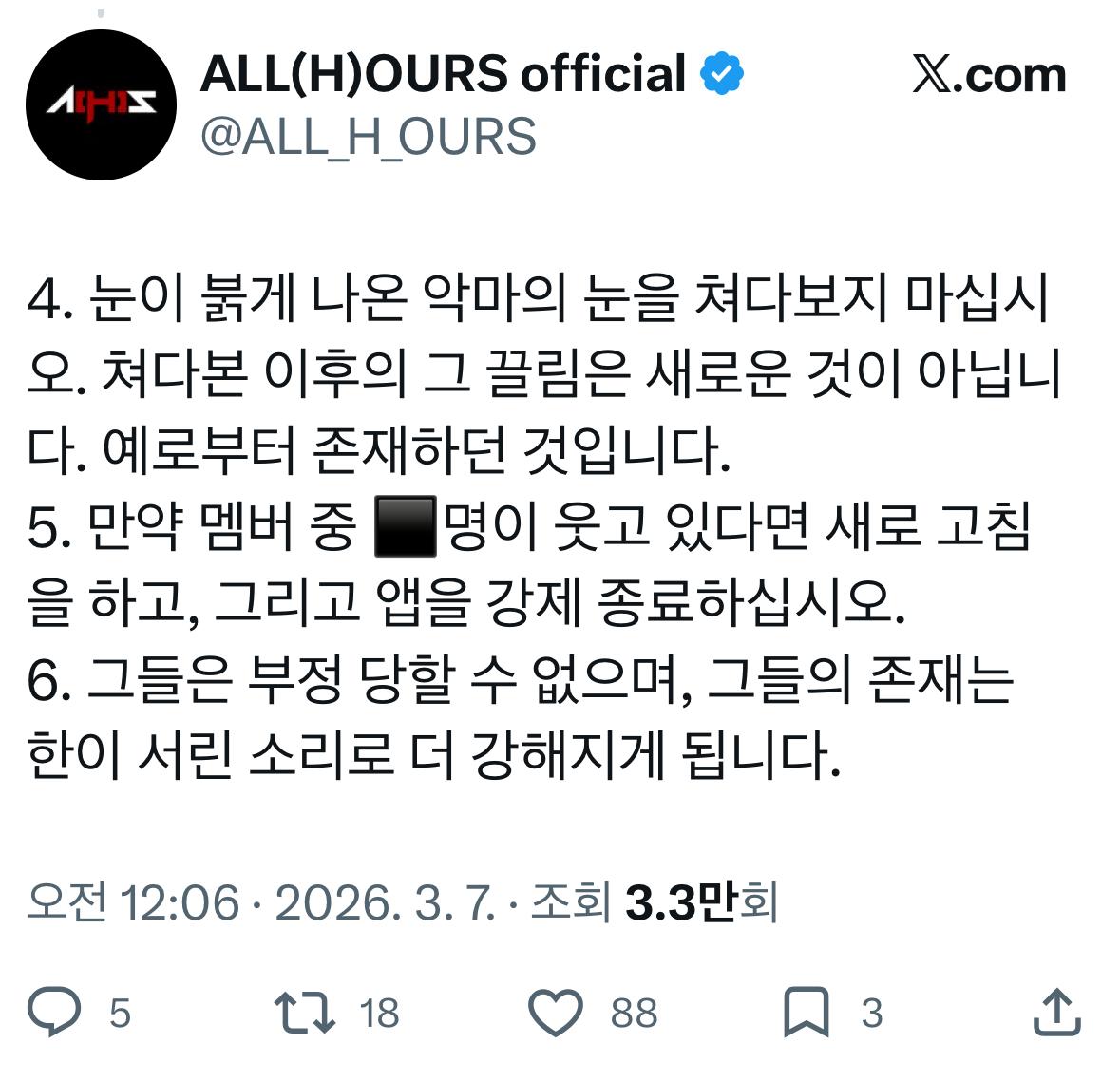
Task: Click the post timestamp 오전 12:06
Action: click(x=133, y=901)
